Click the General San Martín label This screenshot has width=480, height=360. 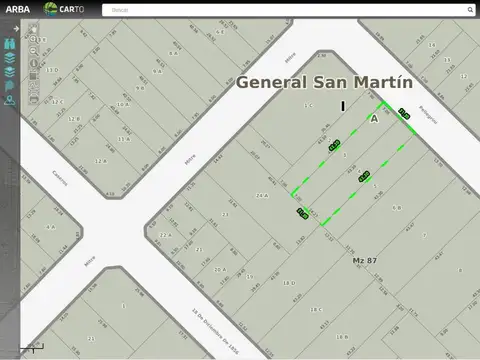coord(324,82)
